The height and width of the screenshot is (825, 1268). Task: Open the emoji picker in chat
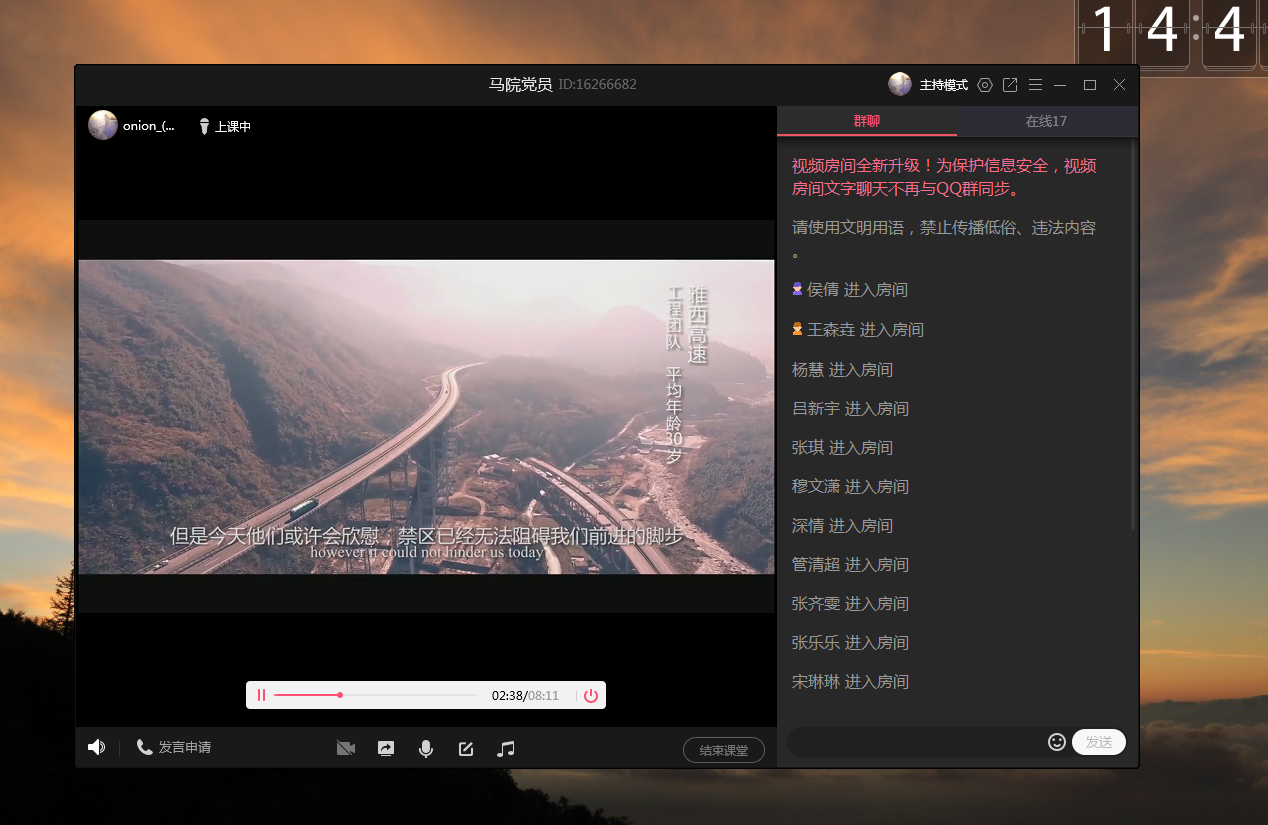tap(1056, 741)
